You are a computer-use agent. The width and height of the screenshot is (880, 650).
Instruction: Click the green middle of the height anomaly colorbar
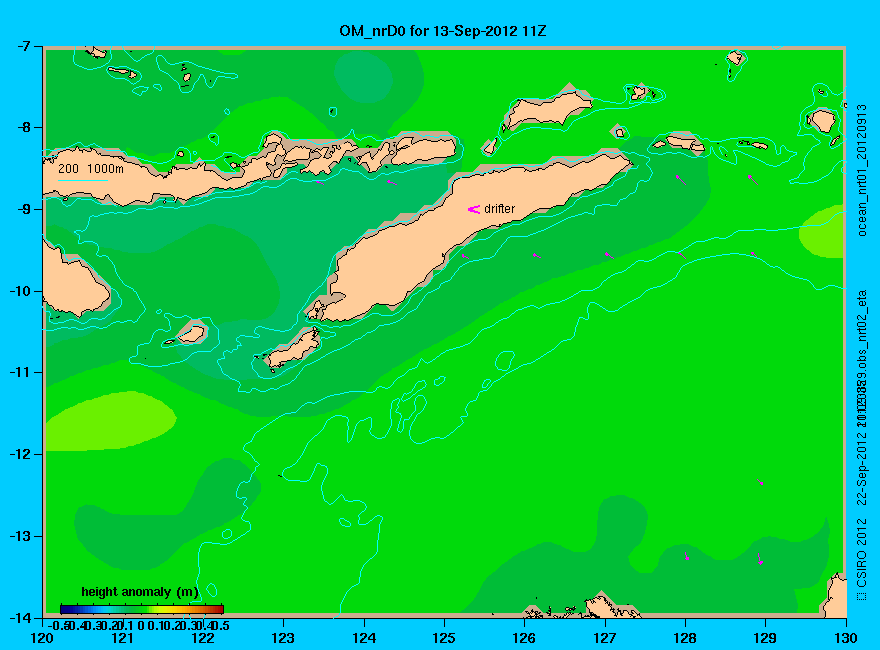pos(142,609)
